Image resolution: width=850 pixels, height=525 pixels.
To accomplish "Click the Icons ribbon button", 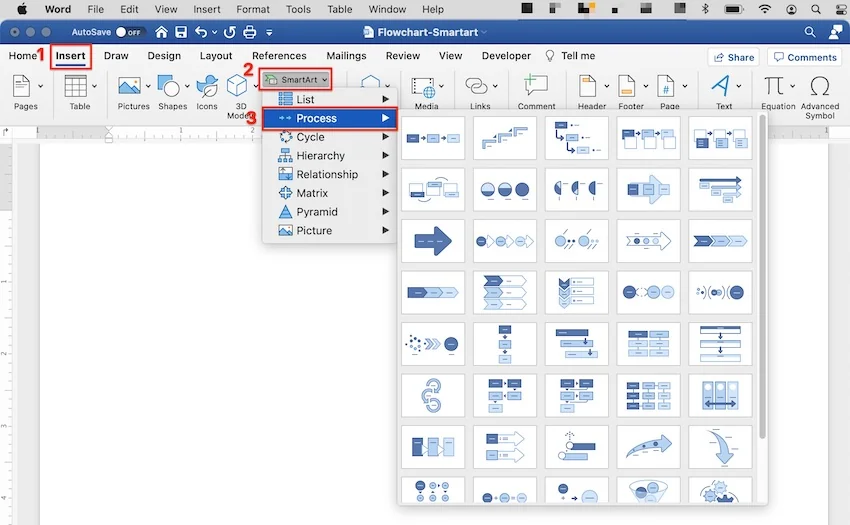I will [x=207, y=86].
